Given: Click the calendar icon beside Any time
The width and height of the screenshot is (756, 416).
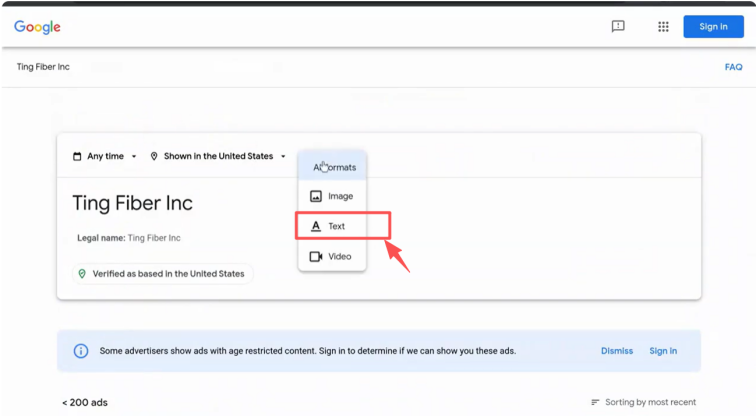Looking at the screenshot, I should pos(77,156).
